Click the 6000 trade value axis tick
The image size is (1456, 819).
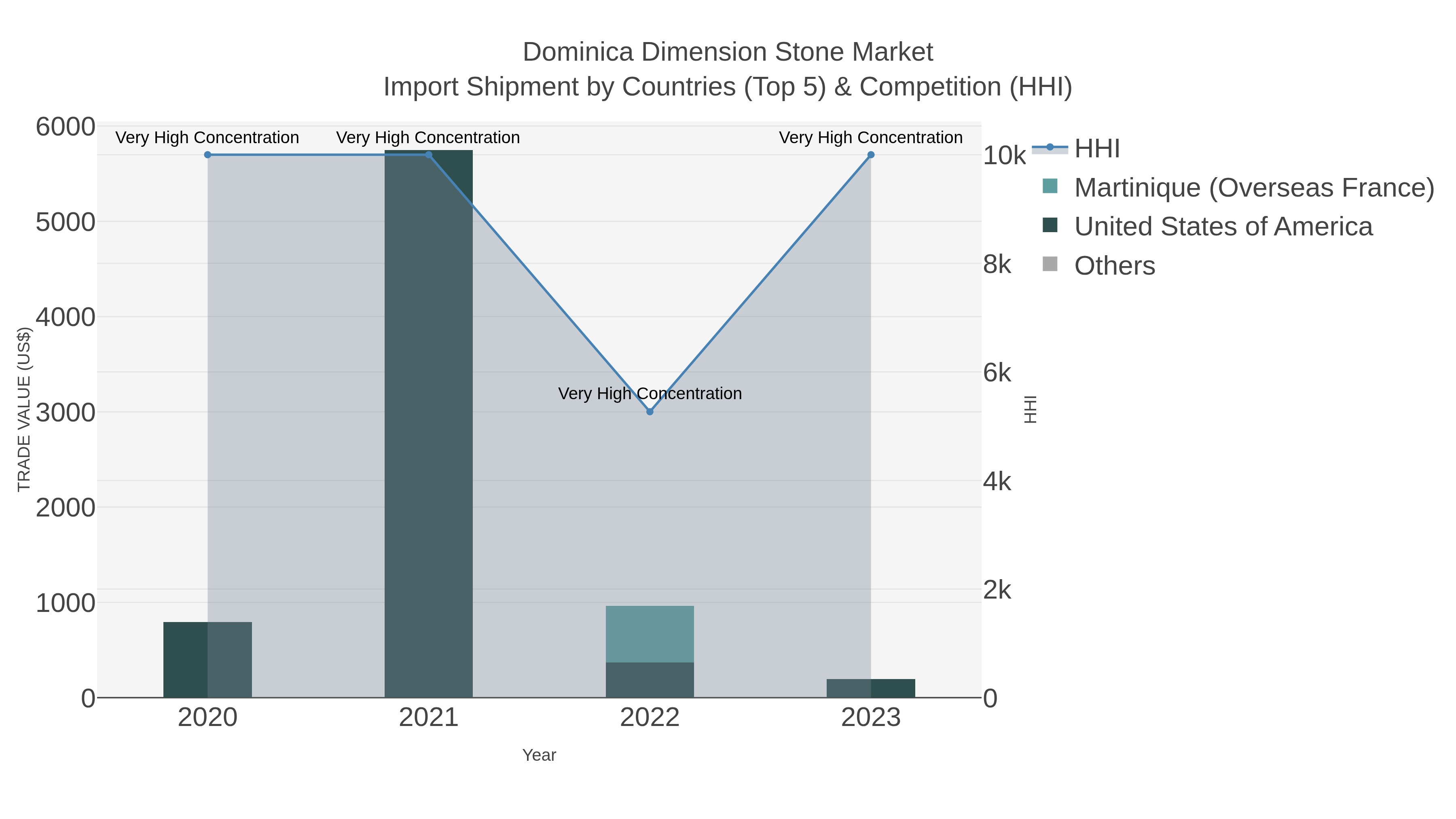point(65,127)
